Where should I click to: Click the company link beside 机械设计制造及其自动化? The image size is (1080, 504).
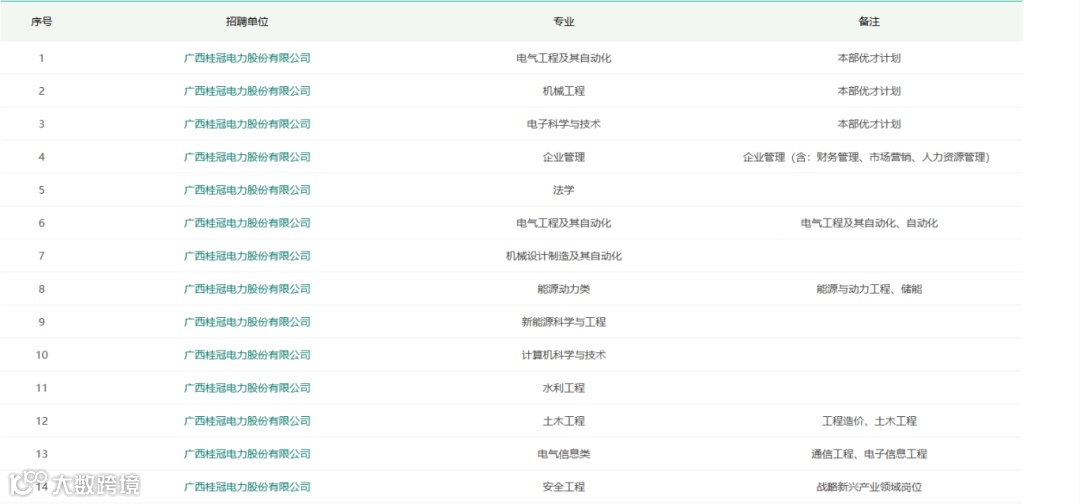247,256
